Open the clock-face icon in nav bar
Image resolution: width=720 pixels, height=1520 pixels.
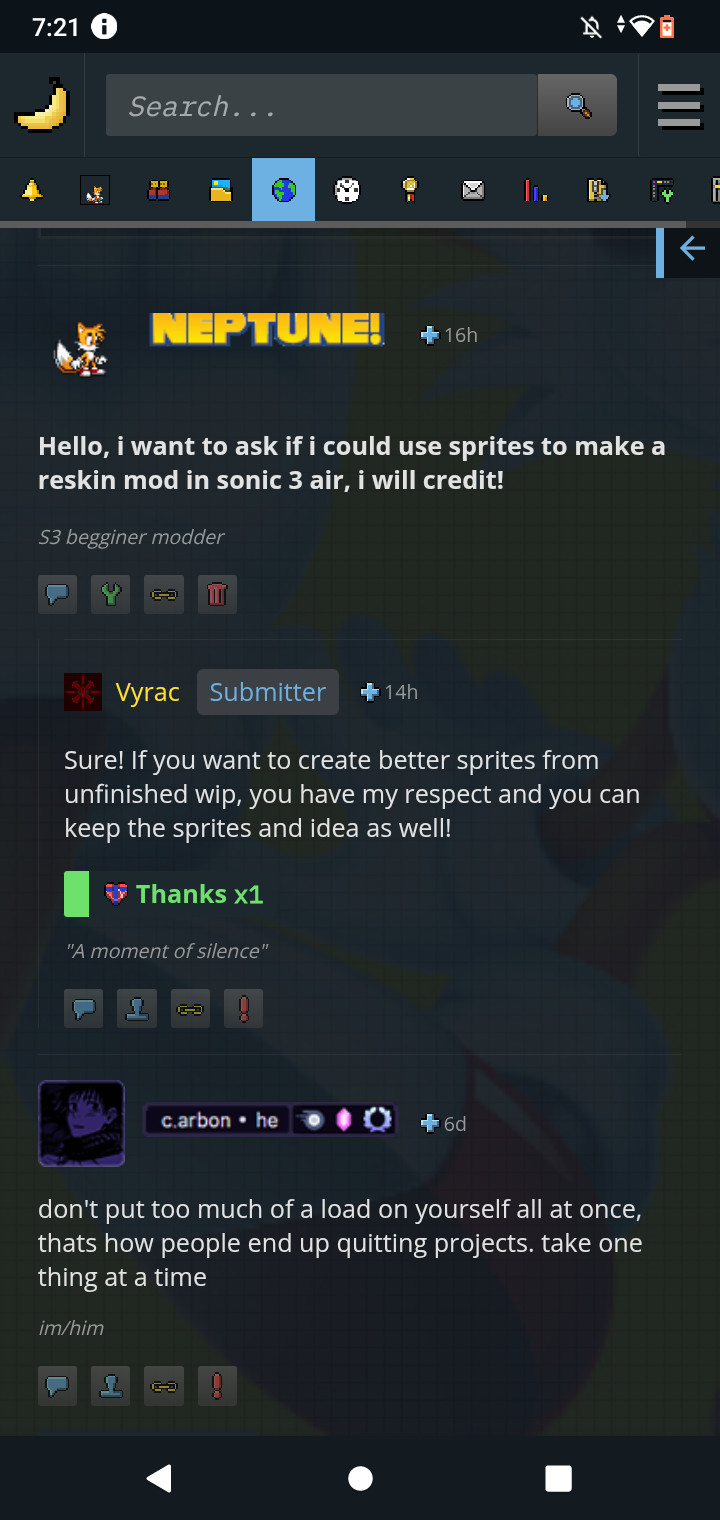(347, 189)
